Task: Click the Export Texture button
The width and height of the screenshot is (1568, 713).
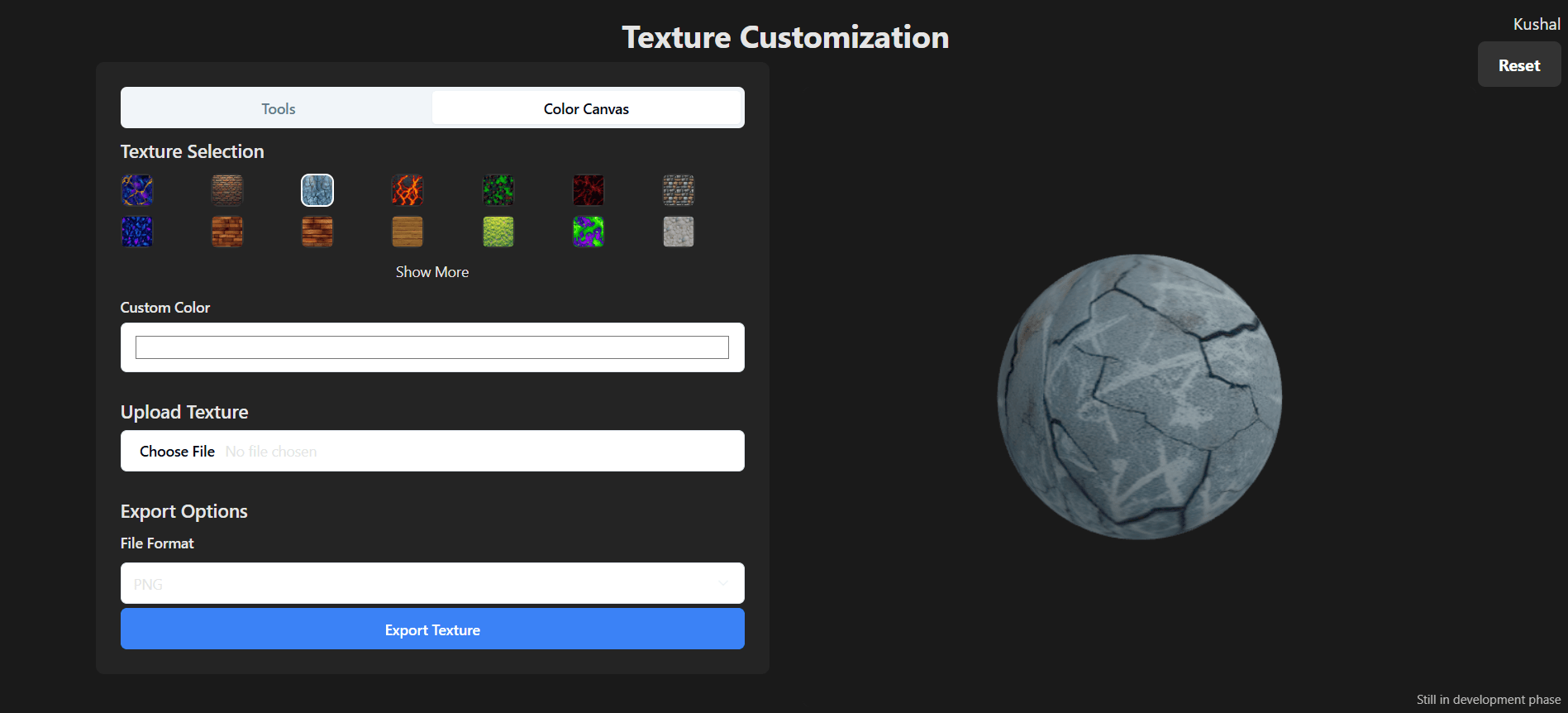Action: [432, 630]
